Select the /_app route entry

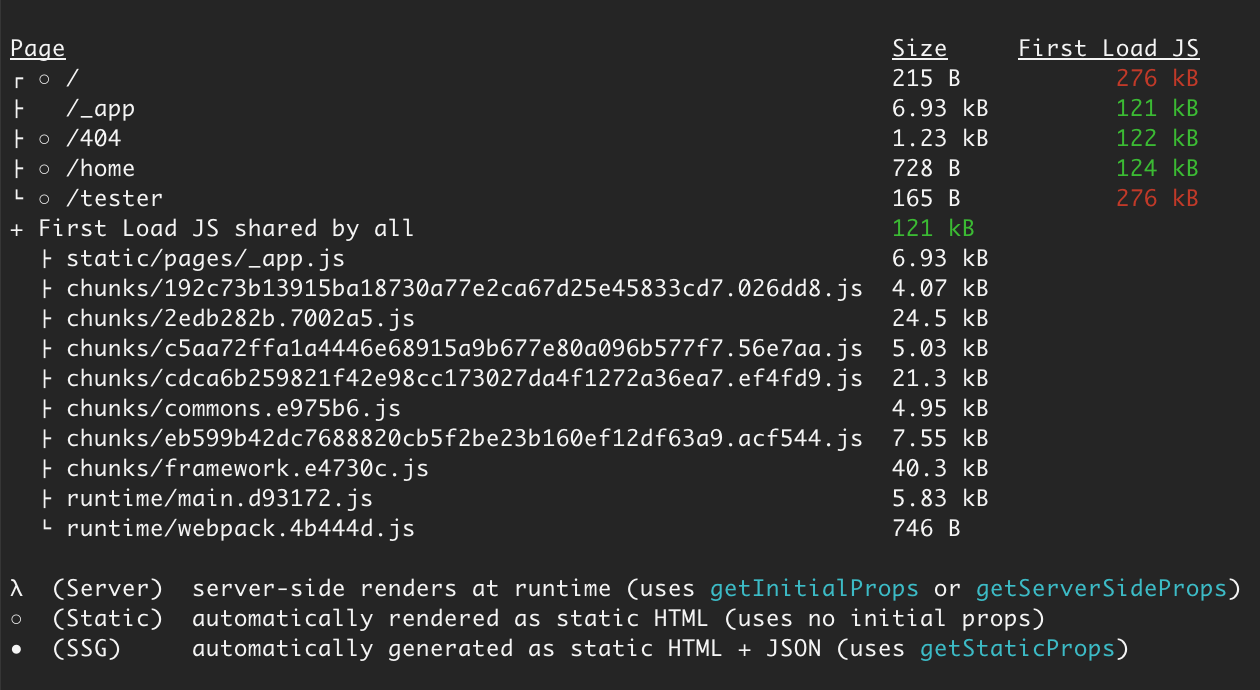[x=100, y=109]
